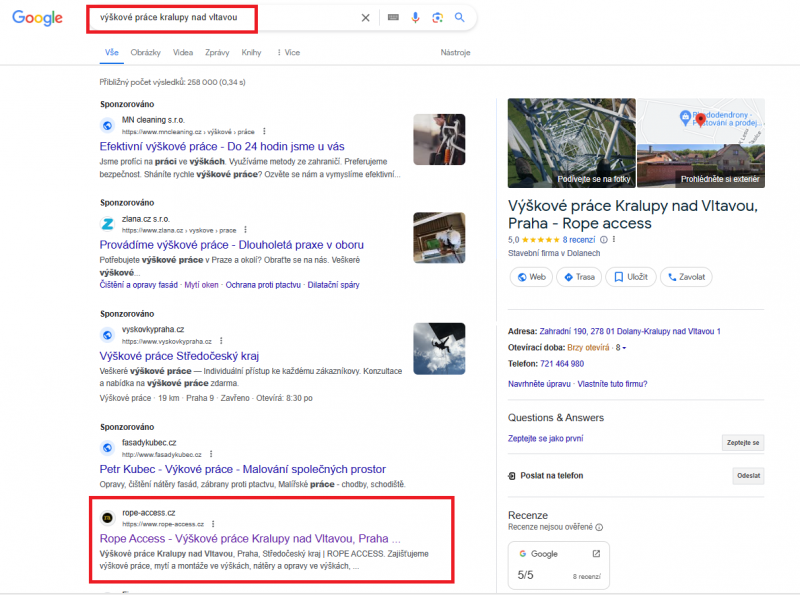Expand the opening hours dropdown arrow
The image size is (800, 595).
click(624, 348)
